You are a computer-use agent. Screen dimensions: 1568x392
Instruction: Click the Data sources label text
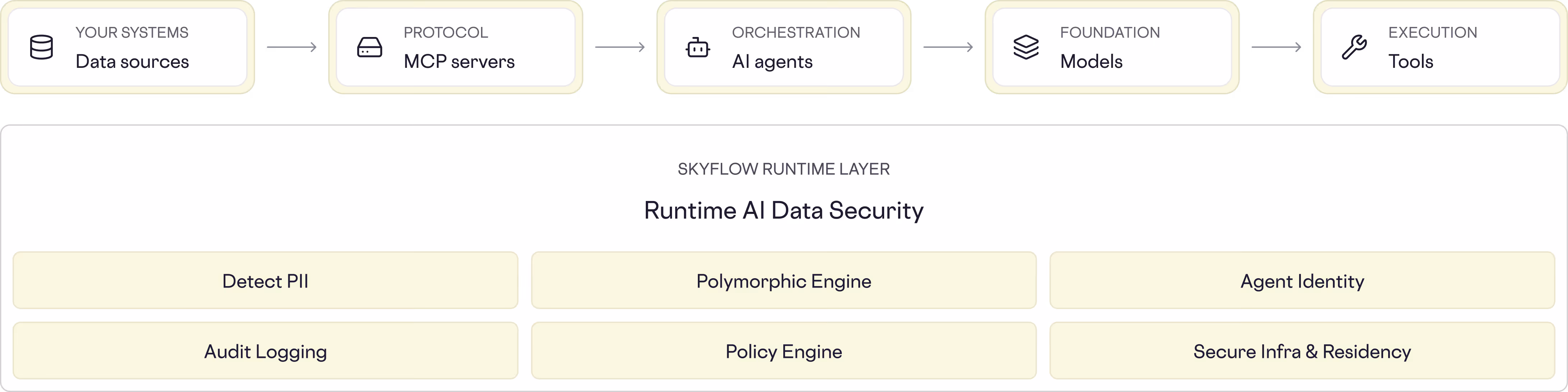pos(132,61)
